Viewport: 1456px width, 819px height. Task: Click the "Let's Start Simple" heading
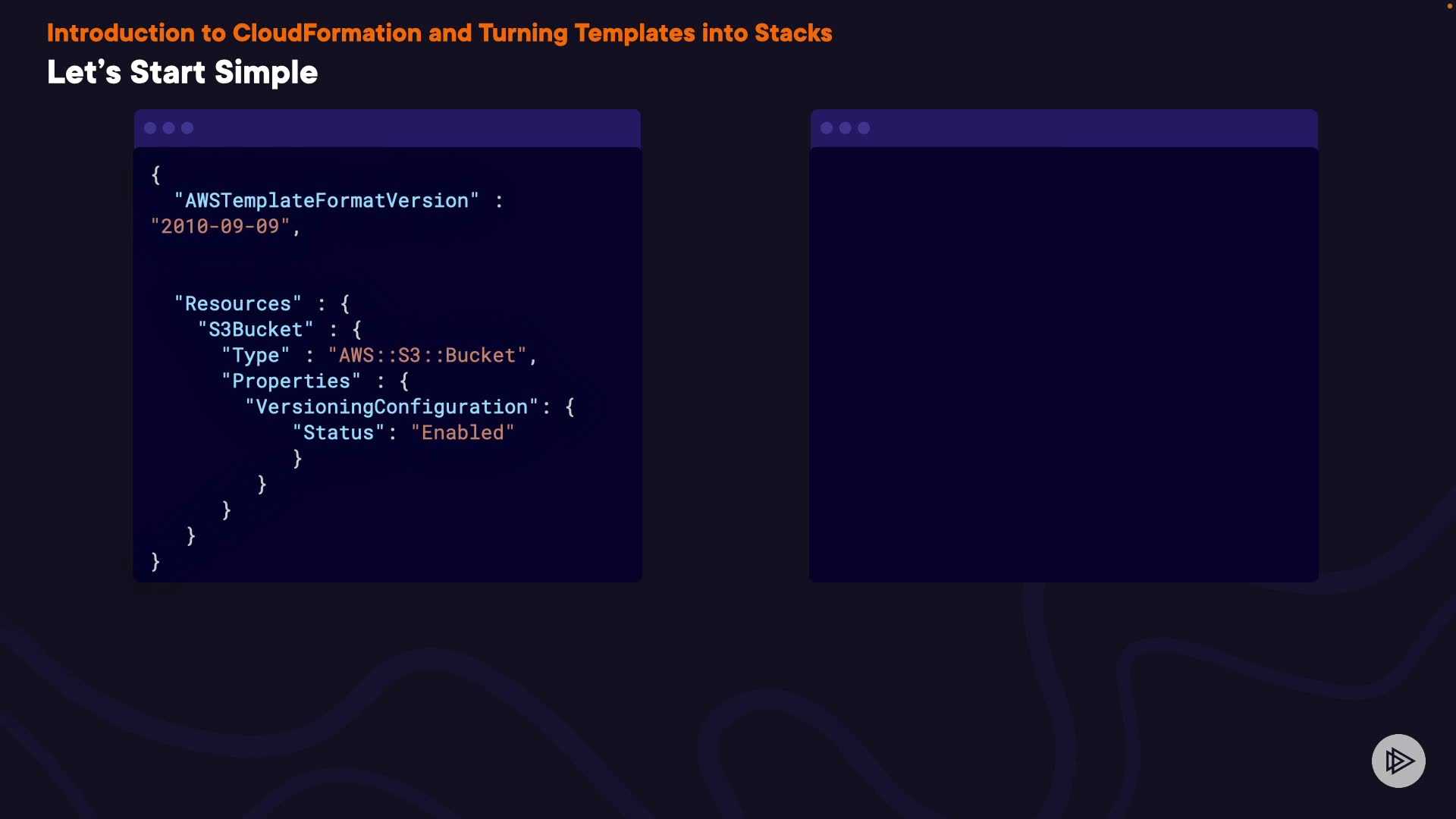(182, 73)
